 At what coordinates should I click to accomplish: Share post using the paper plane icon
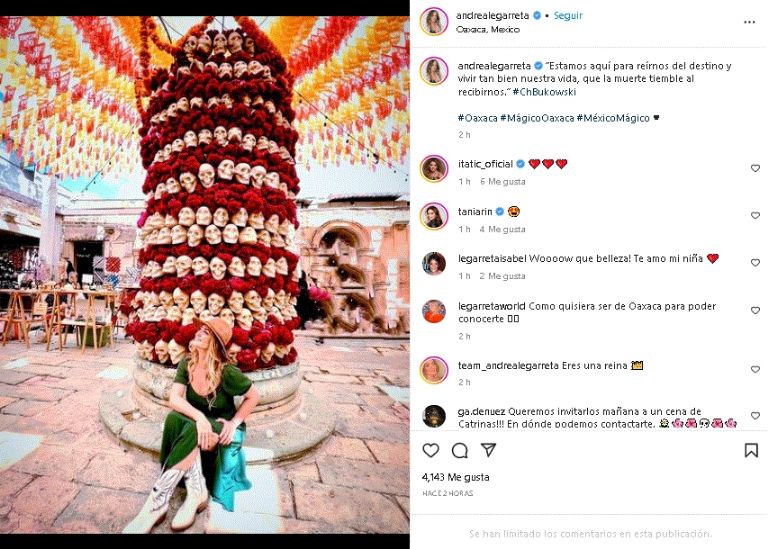[488, 451]
